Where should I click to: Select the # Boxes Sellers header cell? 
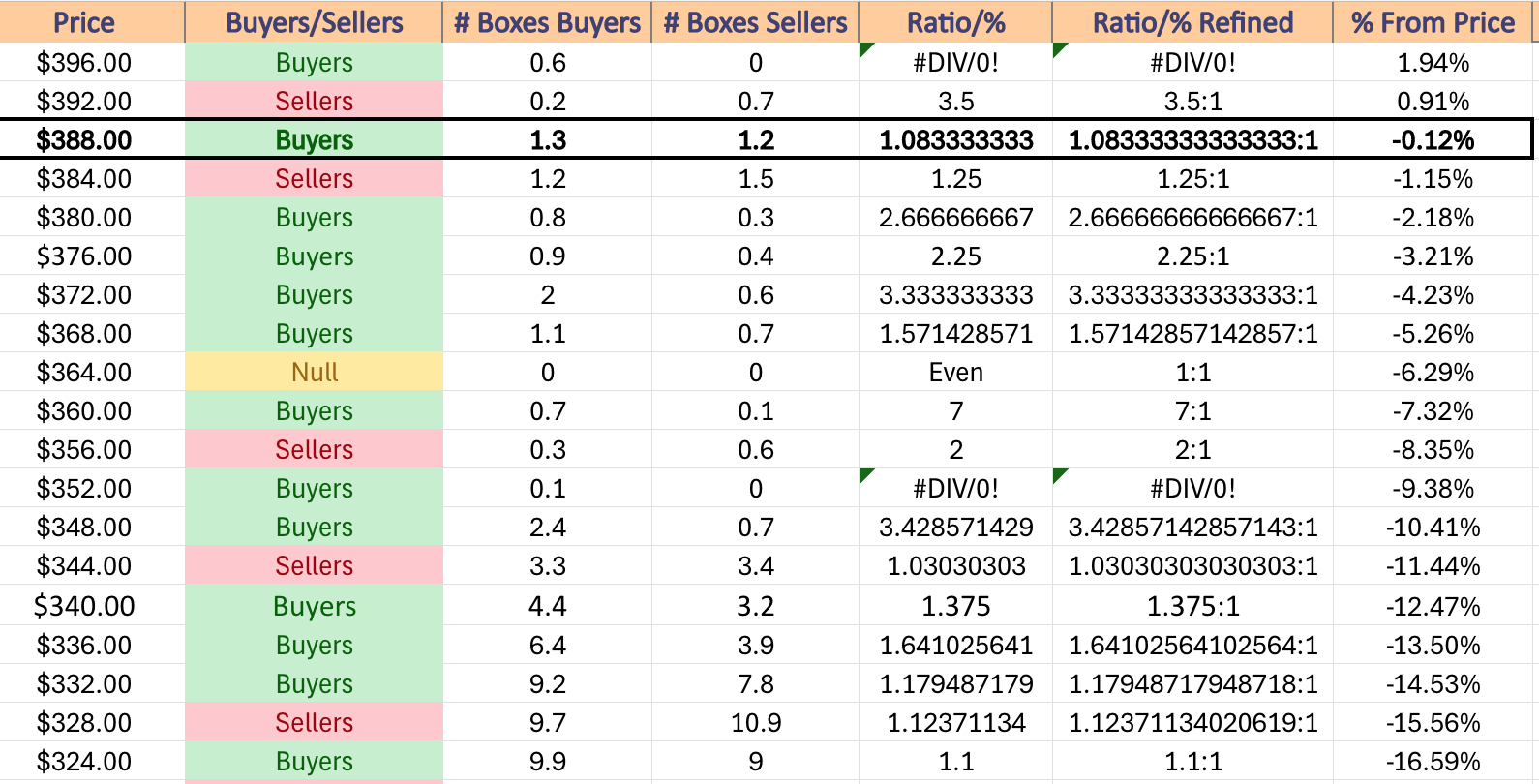(x=755, y=22)
